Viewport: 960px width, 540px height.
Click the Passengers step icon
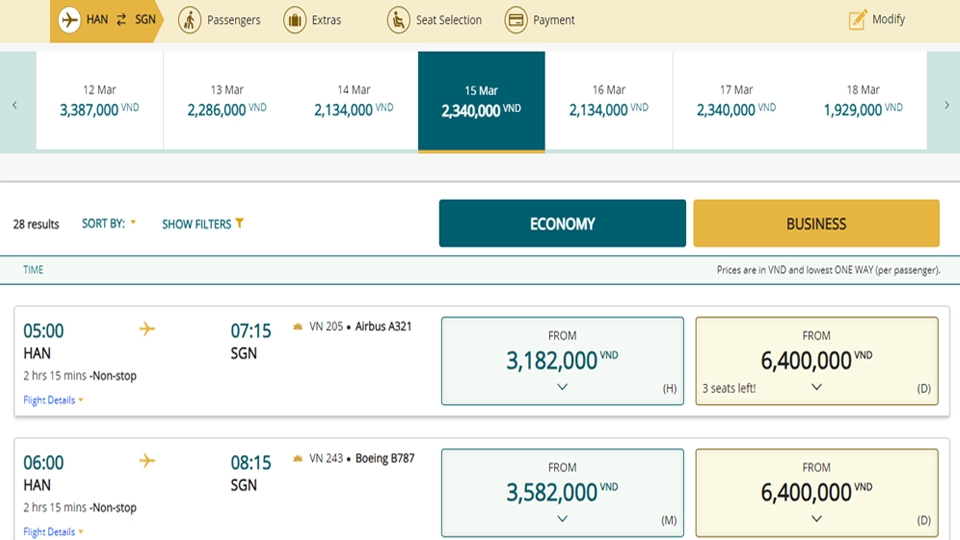(x=189, y=20)
